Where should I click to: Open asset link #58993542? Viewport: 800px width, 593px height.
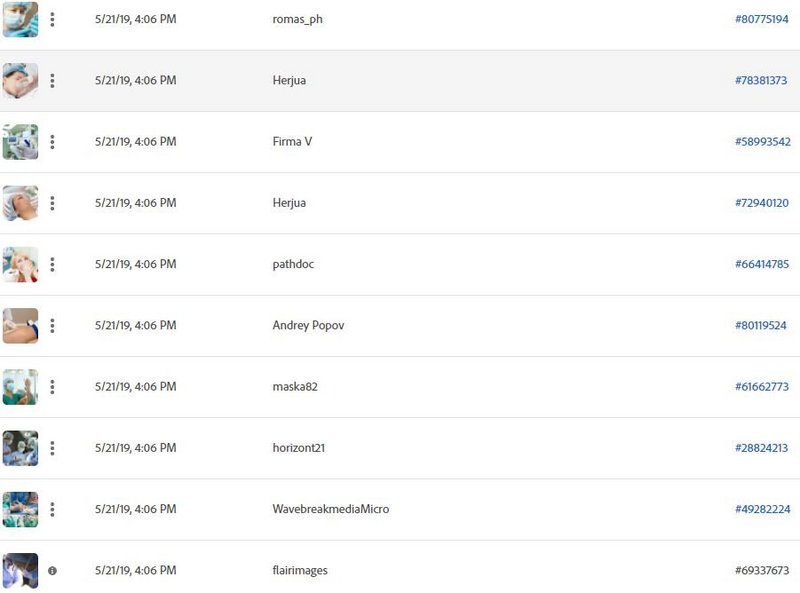click(x=763, y=142)
